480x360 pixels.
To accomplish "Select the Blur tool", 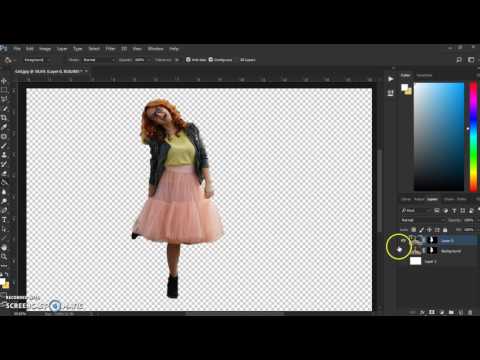I will pyautogui.click(x=4, y=192).
